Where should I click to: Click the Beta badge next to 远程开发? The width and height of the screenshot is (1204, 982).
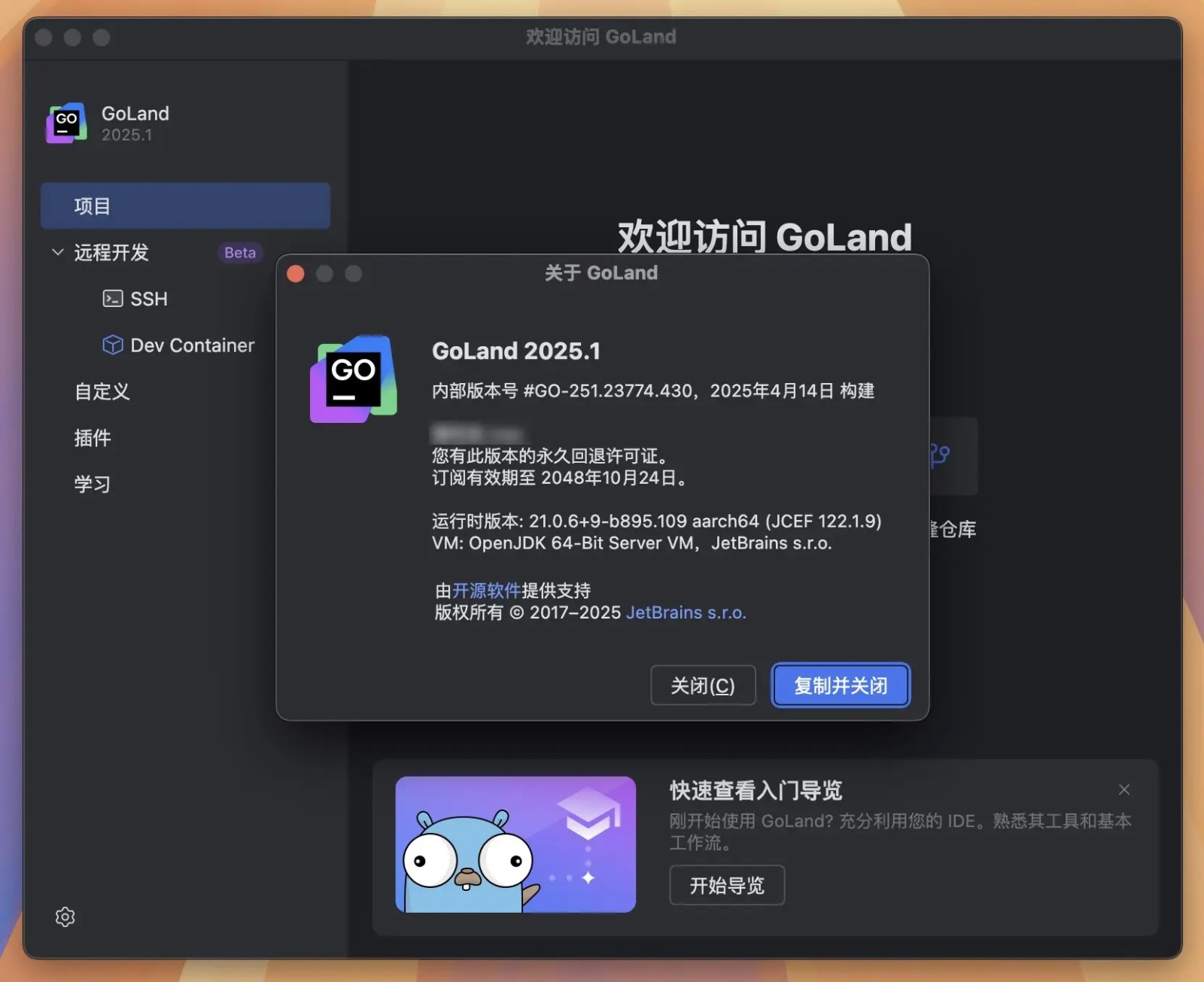tap(239, 252)
